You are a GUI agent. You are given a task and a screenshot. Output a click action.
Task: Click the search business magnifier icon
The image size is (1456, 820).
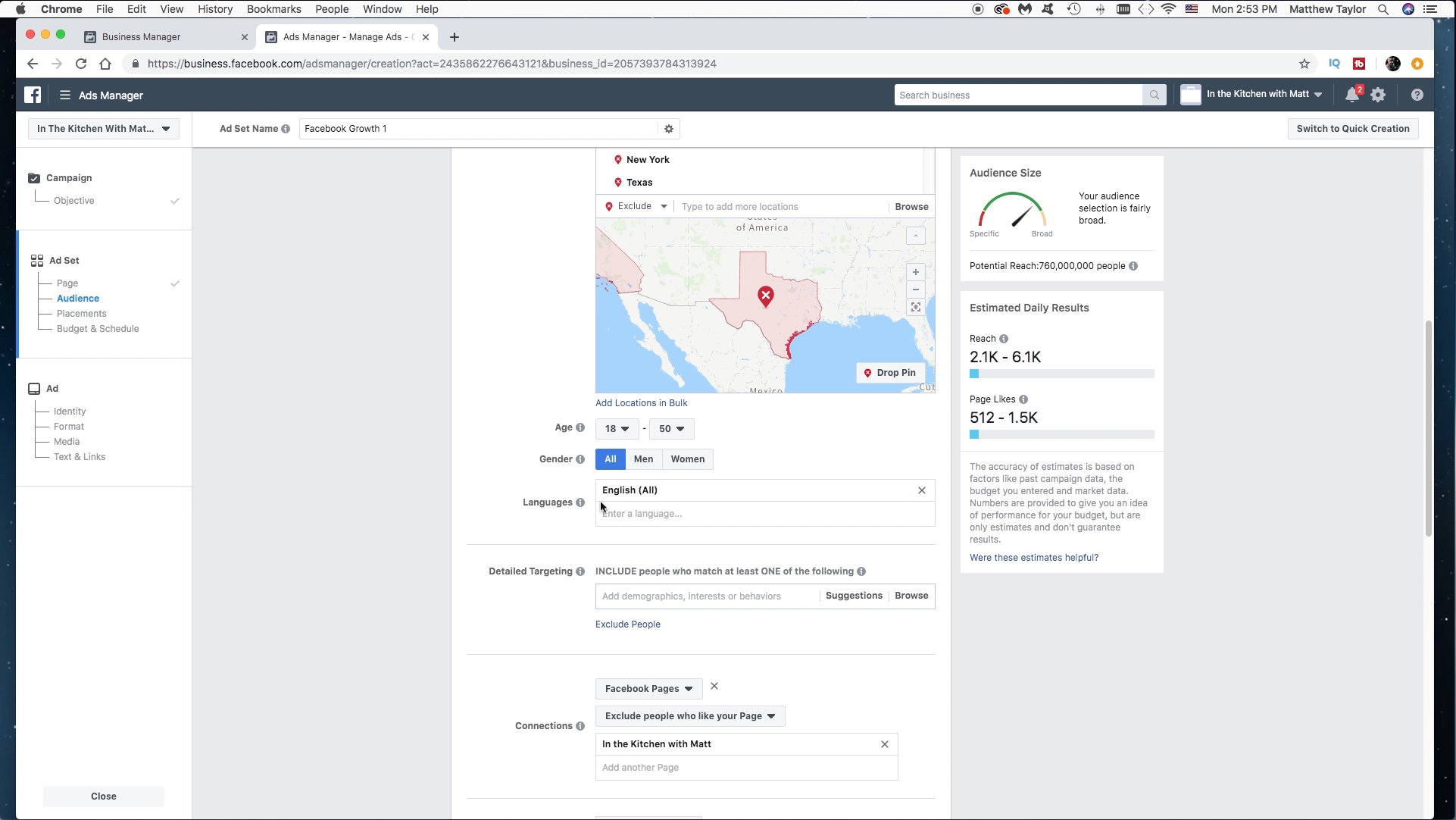click(1154, 95)
